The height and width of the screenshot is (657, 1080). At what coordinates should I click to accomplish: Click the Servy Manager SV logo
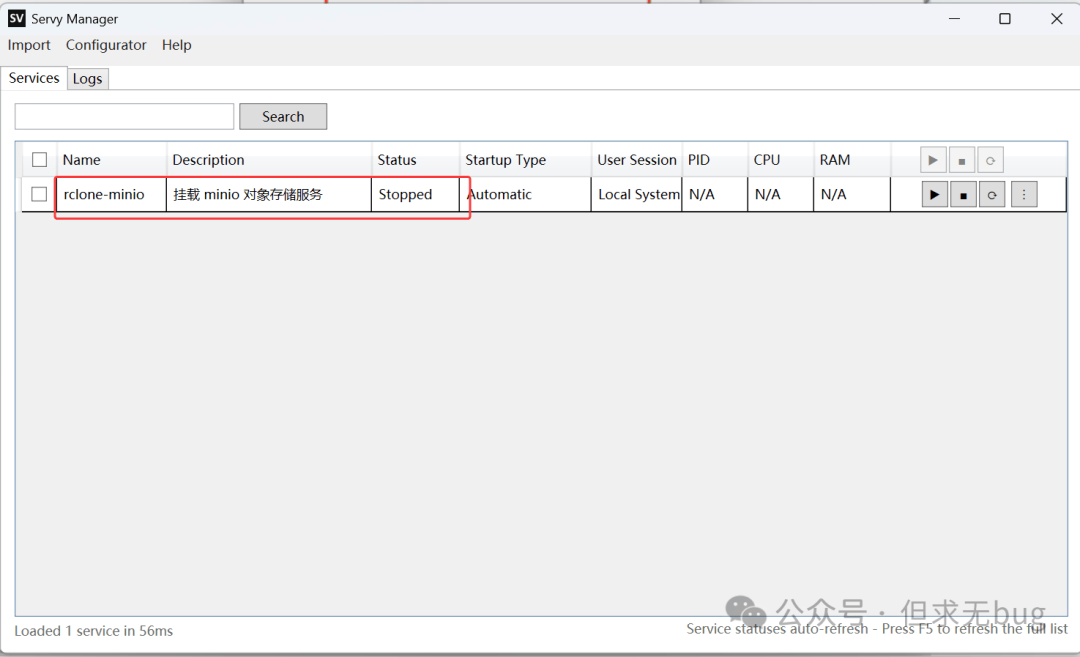point(16,18)
